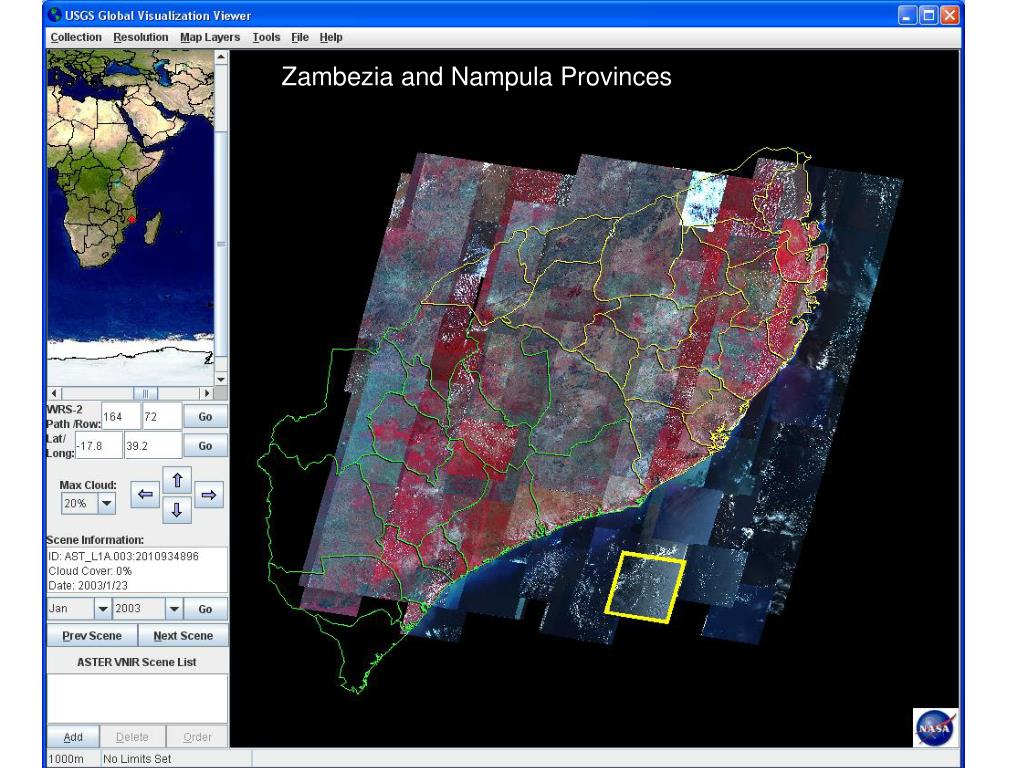This screenshot has width=1024, height=768.
Task: Minimize the USGS Global Visualization Viewer window
Action: point(906,15)
